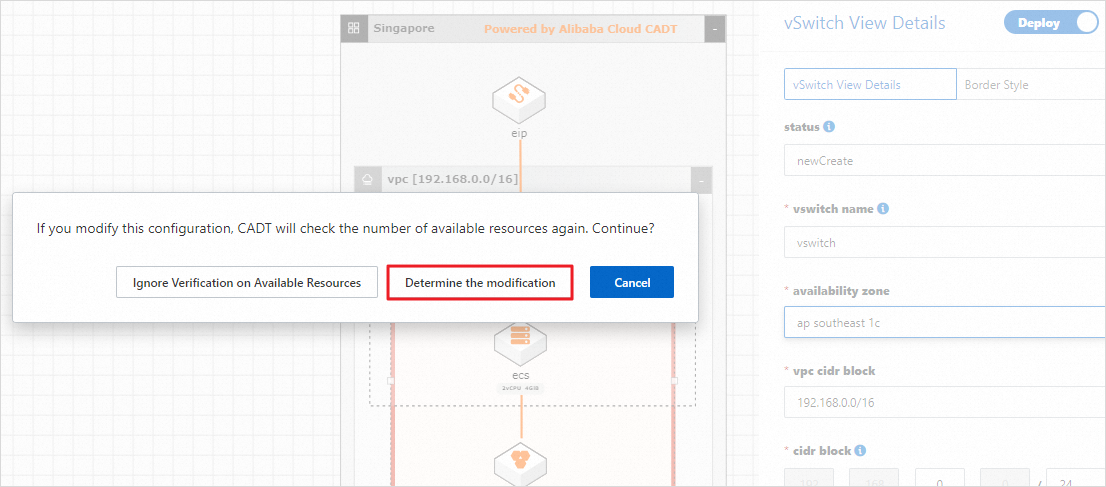
Task: Open the Border Style tab
Action: (x=996, y=85)
